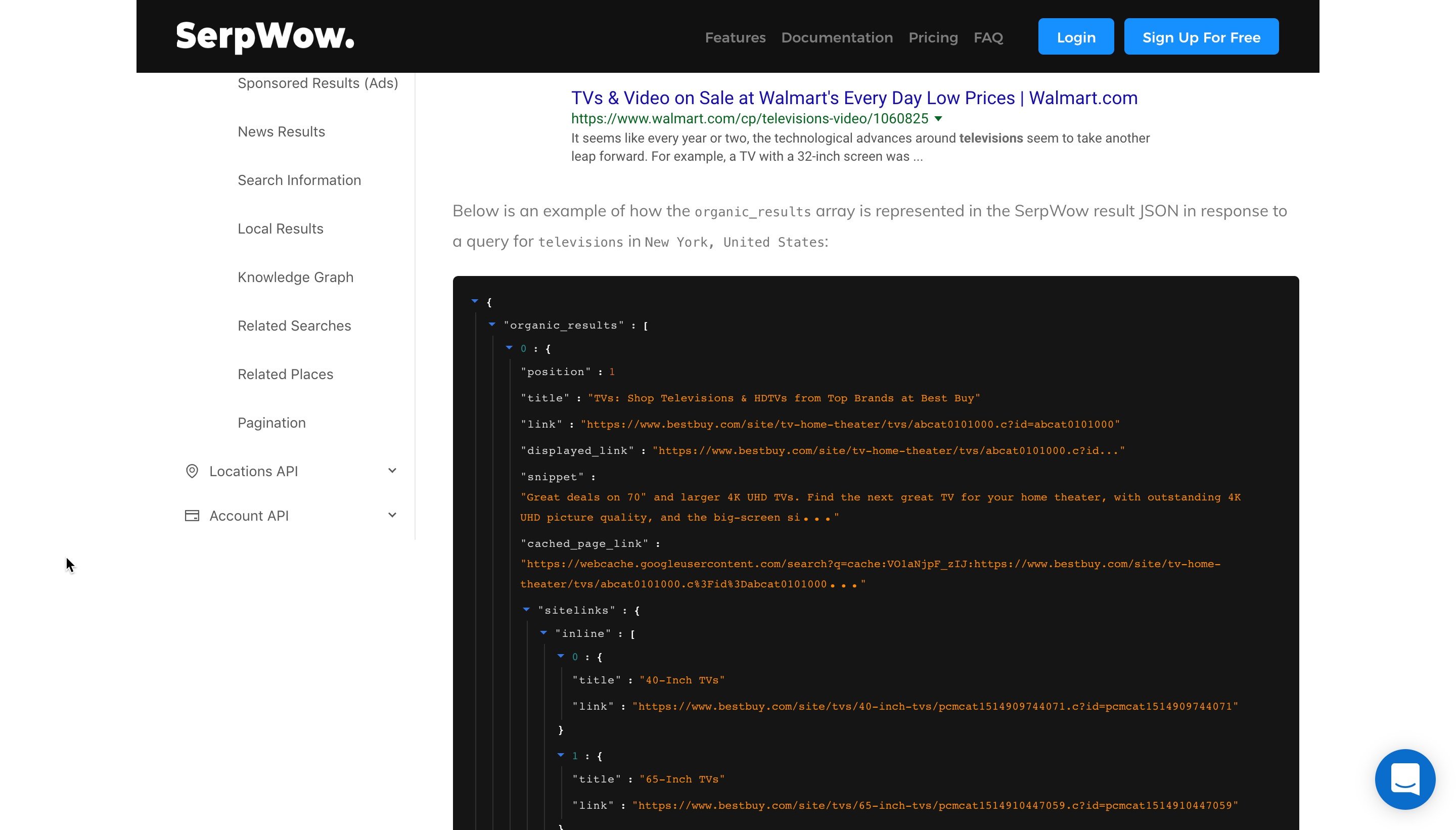Open Sponsored Results (Ads) in sidebar
Screen dimensions: 1456x830
[317, 83]
